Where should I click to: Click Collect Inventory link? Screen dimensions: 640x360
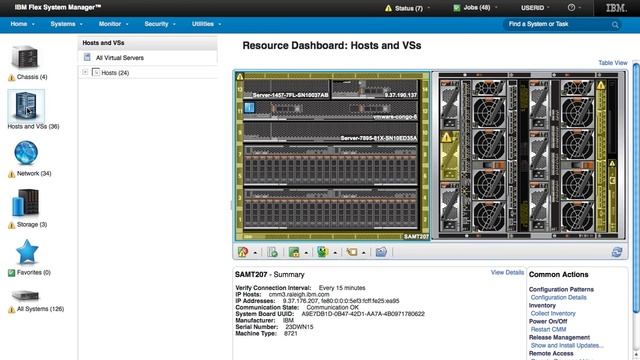553,313
